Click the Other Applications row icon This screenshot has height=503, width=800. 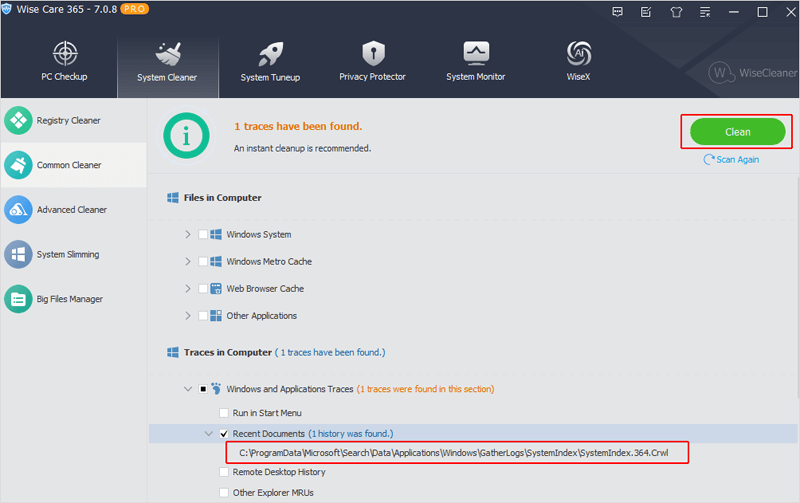click(x=216, y=315)
